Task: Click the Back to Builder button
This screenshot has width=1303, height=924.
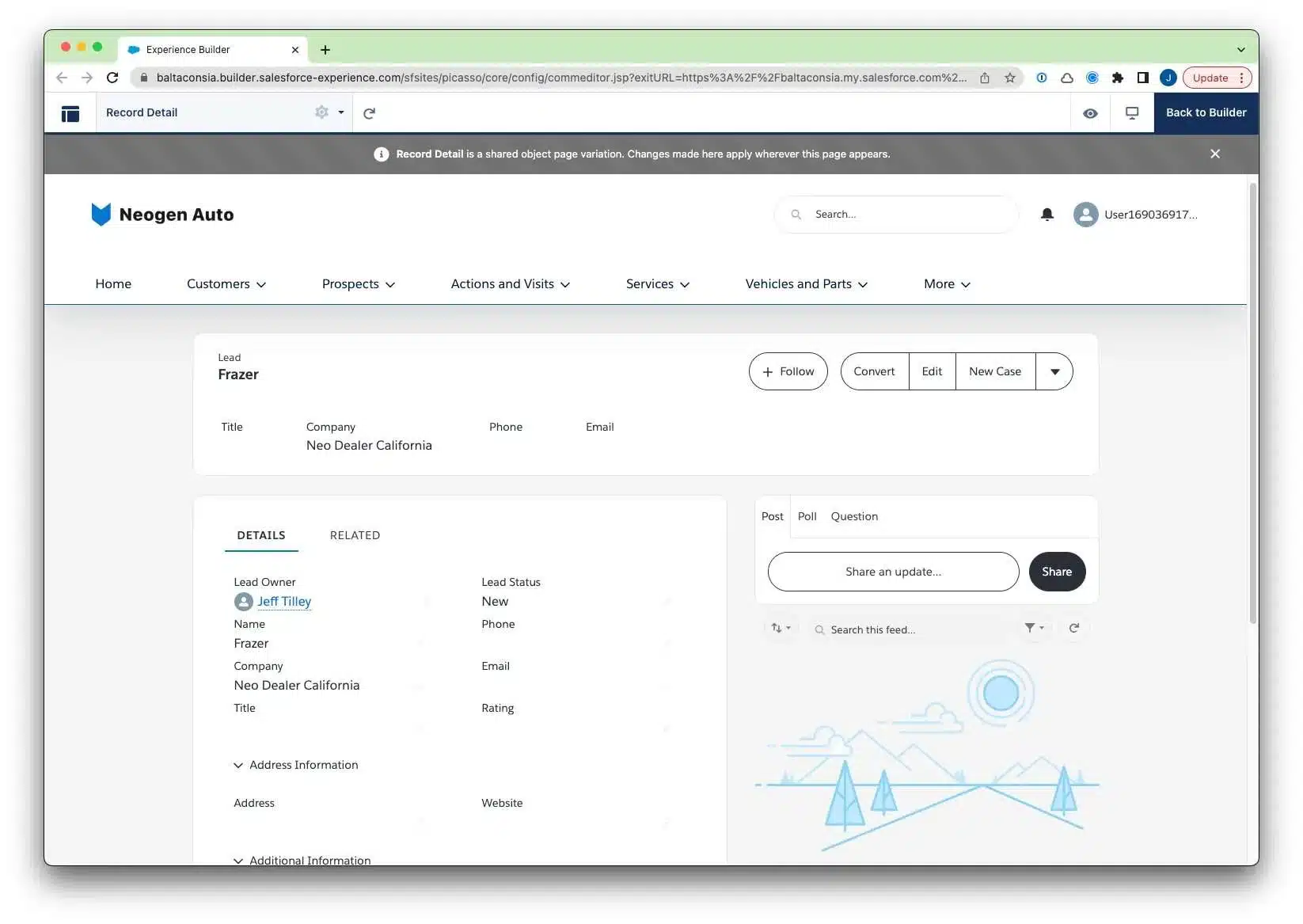Action: [1205, 112]
